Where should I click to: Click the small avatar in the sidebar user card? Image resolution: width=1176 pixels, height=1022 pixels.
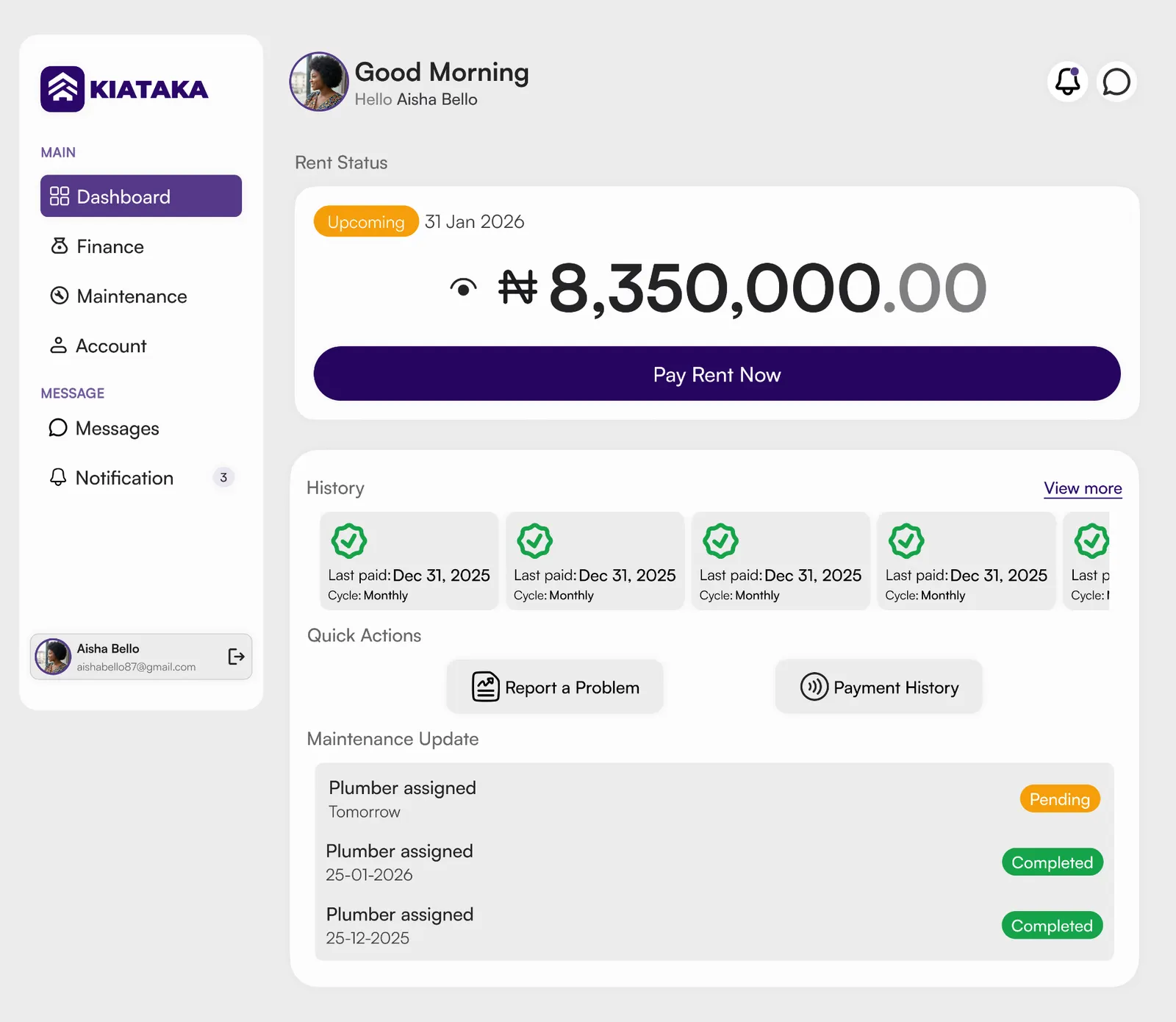(54, 657)
